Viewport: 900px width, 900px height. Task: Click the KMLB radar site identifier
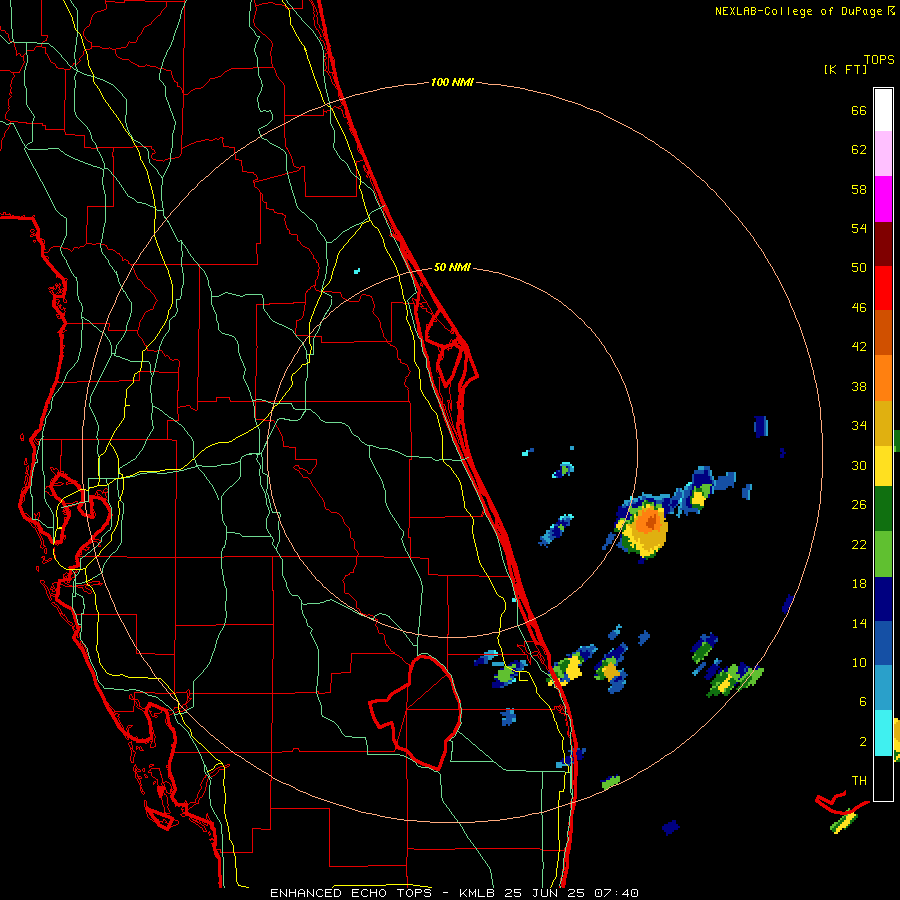tap(478, 893)
